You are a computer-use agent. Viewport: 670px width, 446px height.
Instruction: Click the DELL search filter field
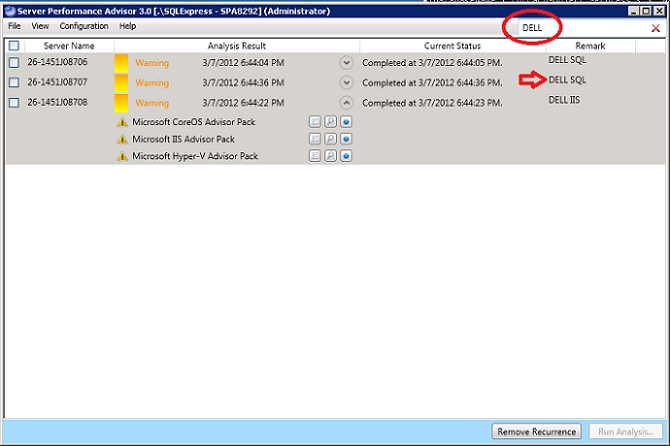pos(583,28)
